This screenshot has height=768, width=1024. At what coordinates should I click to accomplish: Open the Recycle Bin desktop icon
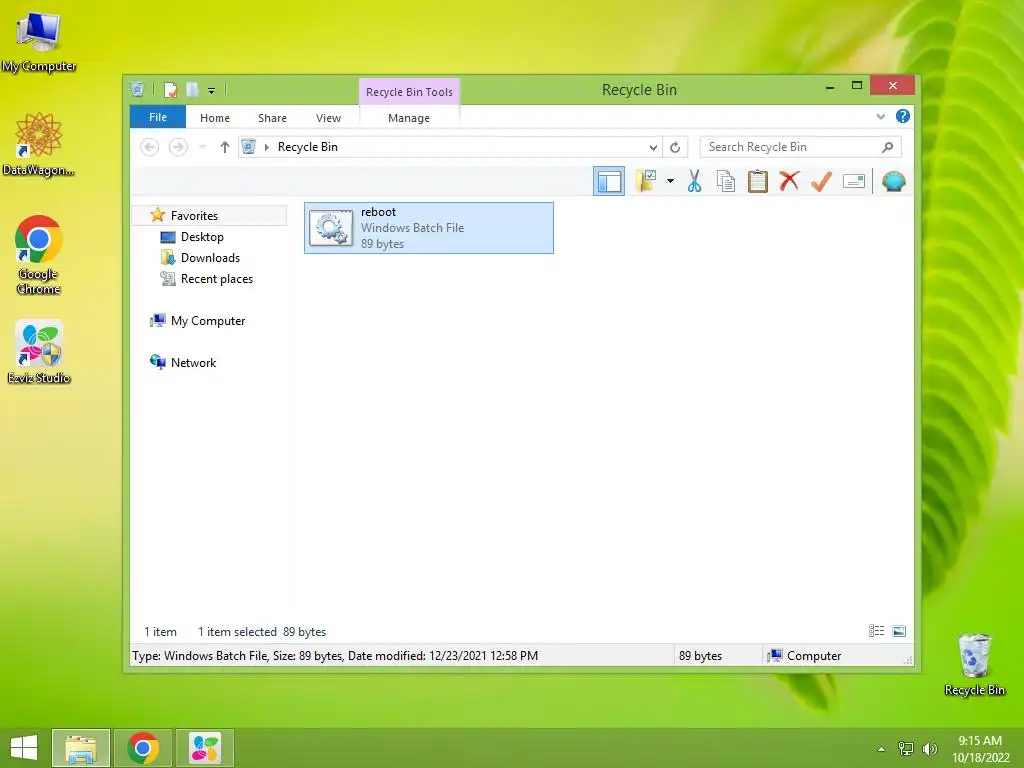(x=974, y=664)
